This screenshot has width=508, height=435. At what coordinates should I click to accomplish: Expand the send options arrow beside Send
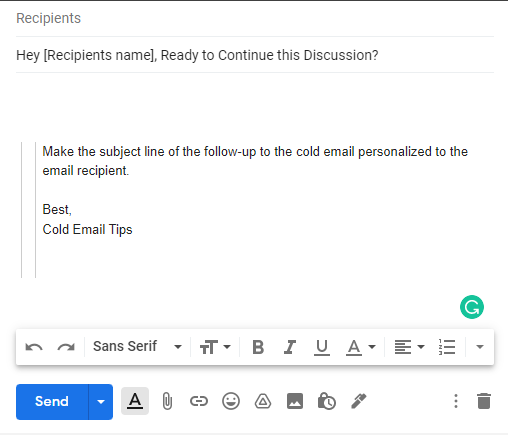pyautogui.click(x=101, y=402)
